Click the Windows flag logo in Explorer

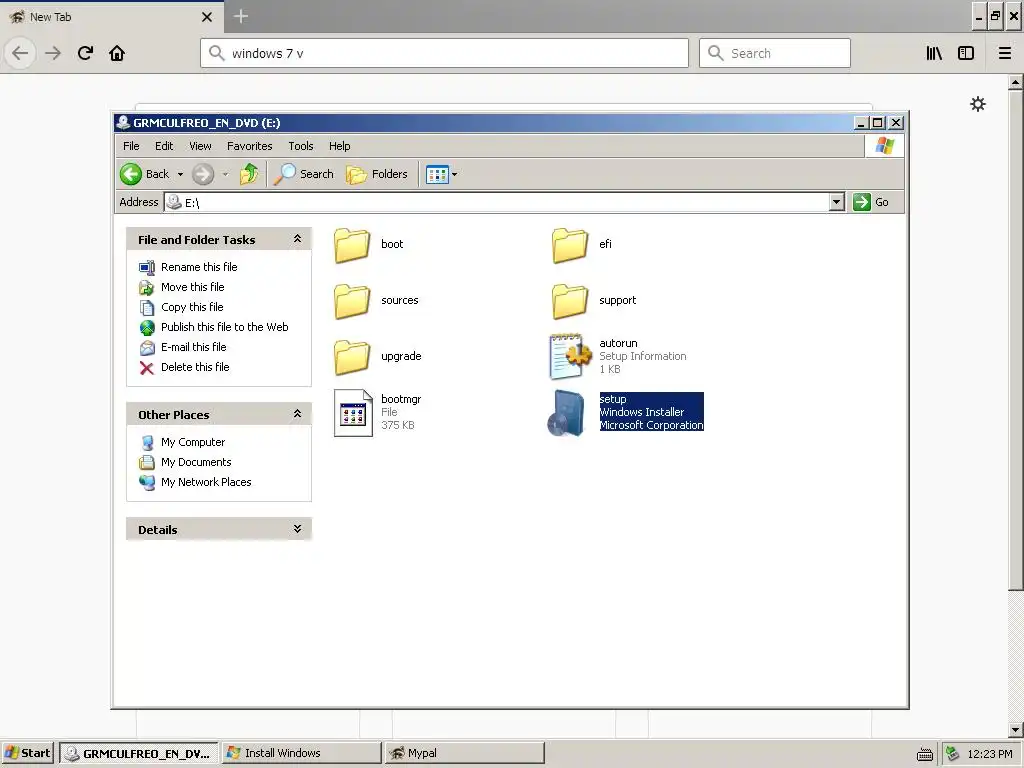885,146
